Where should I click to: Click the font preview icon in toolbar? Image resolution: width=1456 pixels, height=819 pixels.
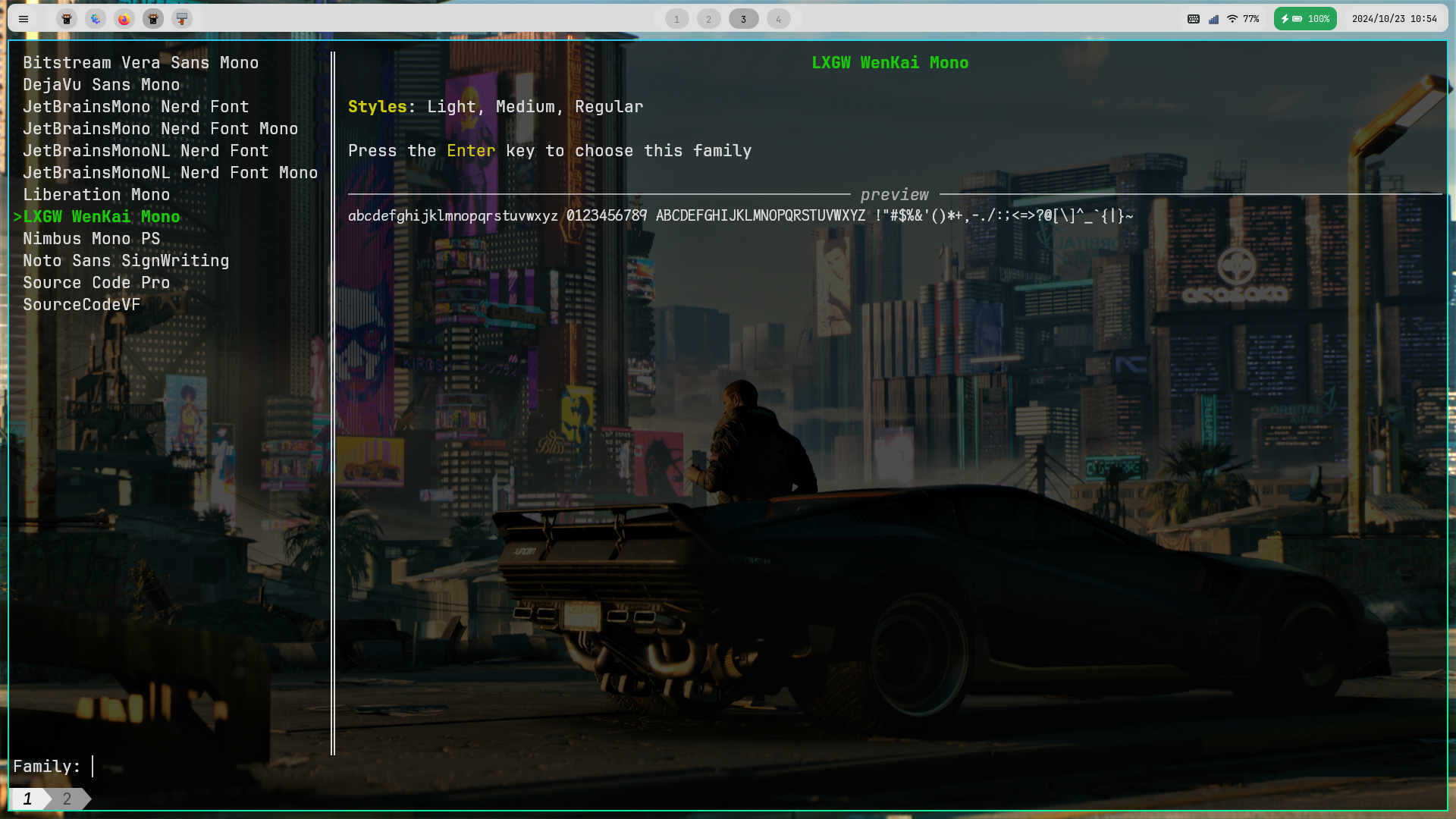tap(182, 18)
